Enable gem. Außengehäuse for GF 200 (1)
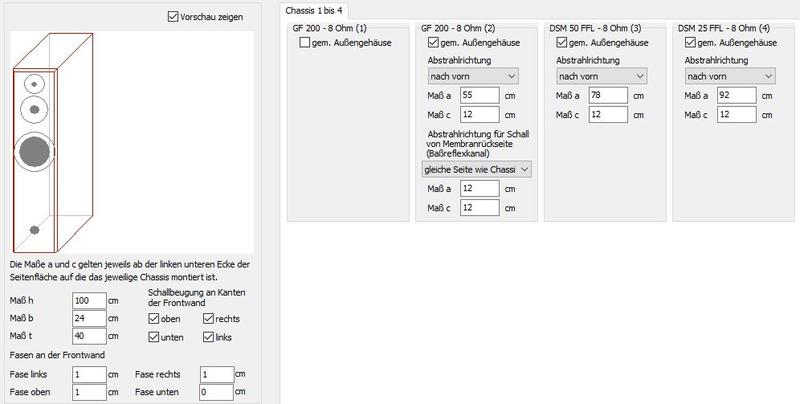 [307, 43]
